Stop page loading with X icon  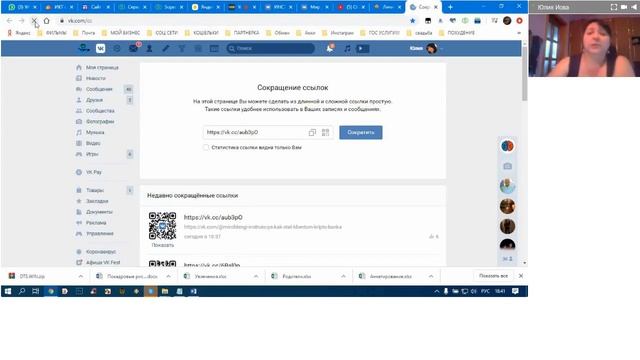click(34, 21)
